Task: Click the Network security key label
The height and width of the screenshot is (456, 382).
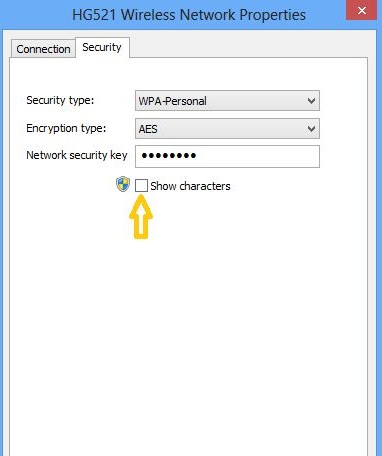Action: click(x=77, y=155)
